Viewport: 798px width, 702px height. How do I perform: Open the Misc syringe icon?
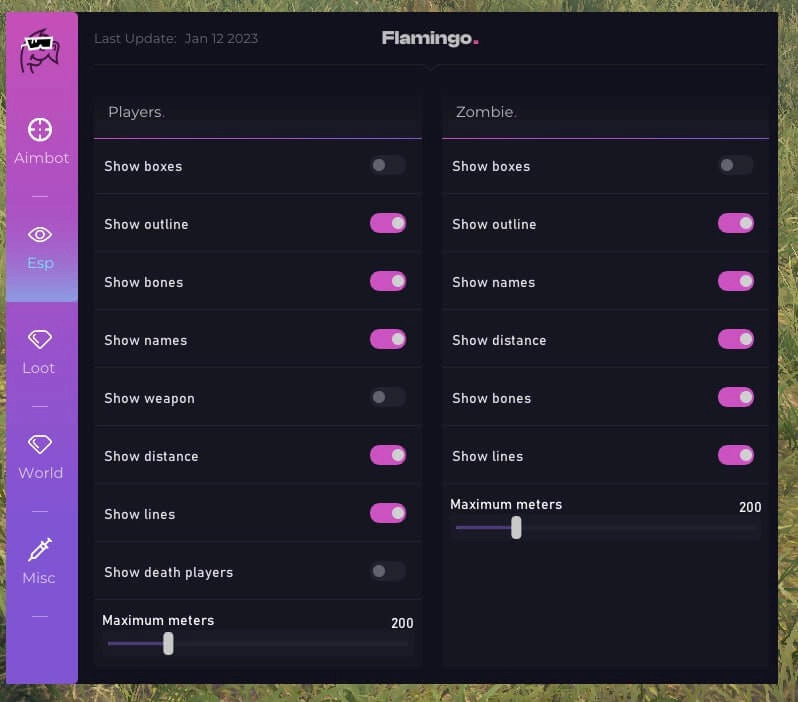coord(40,549)
